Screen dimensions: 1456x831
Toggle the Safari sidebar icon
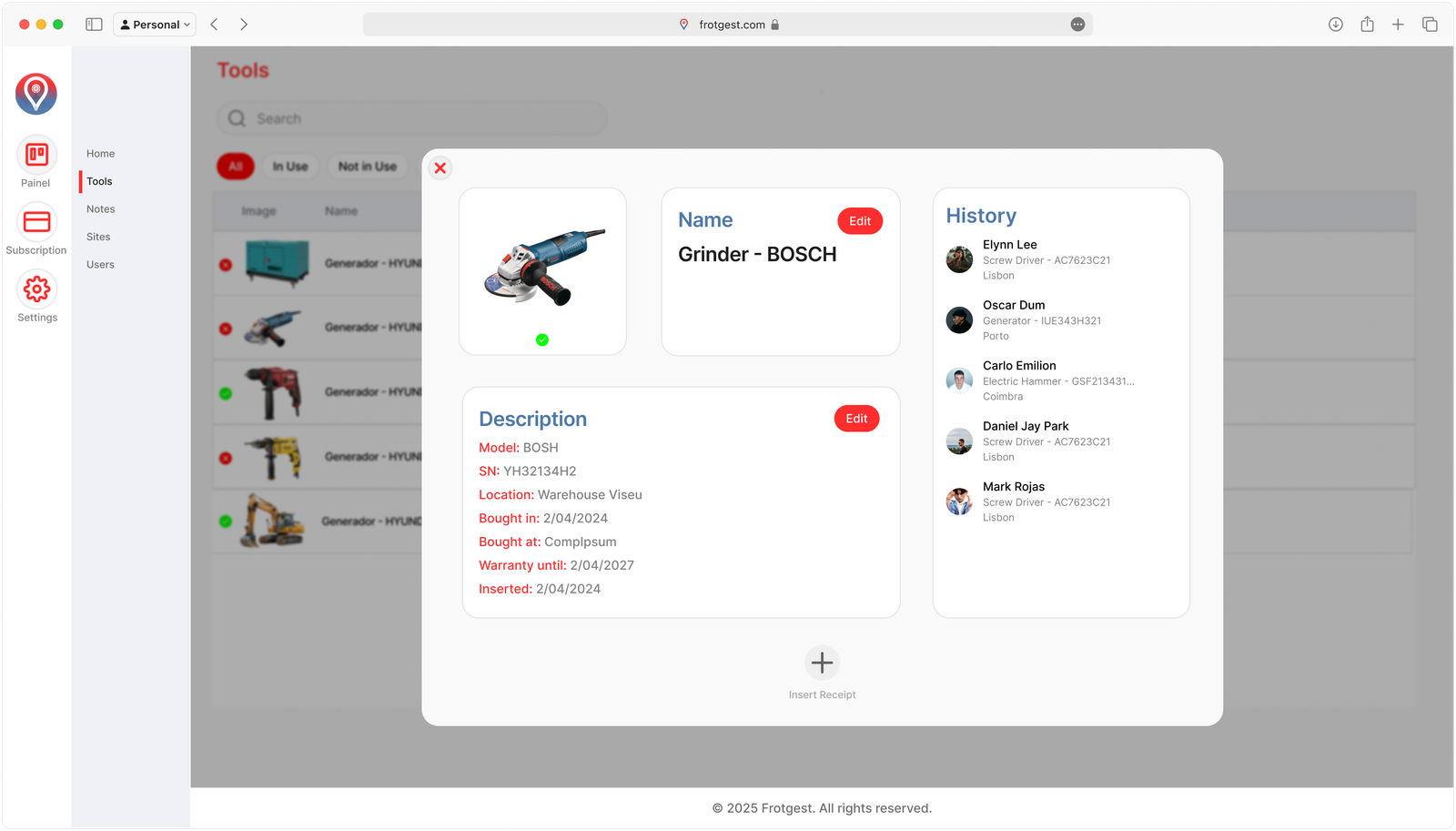click(94, 25)
